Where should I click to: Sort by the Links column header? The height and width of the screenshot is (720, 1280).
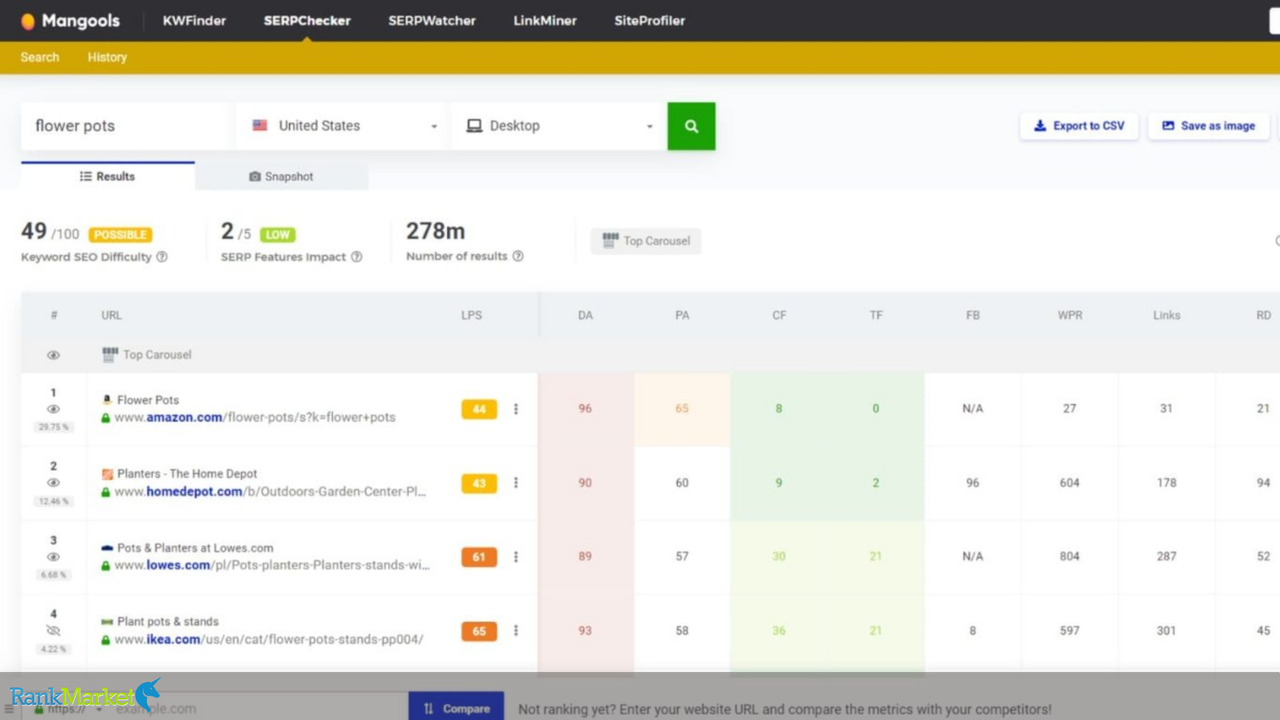1166,315
